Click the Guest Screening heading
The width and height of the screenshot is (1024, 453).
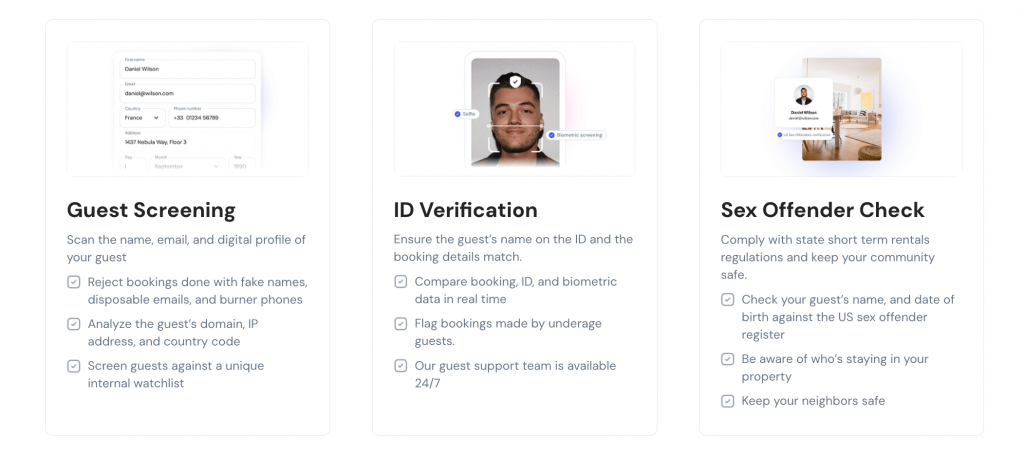tap(151, 210)
